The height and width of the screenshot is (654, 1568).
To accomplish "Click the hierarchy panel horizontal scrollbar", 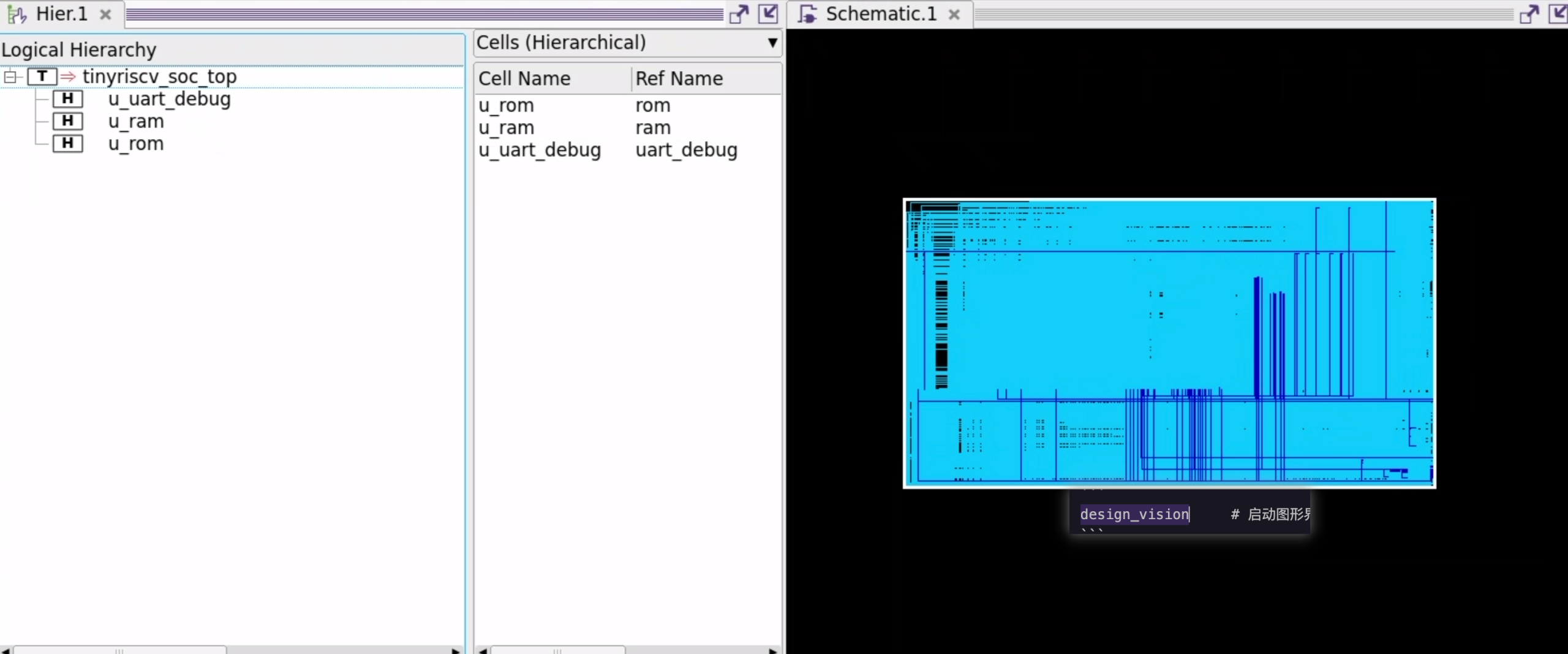I will click(x=119, y=650).
